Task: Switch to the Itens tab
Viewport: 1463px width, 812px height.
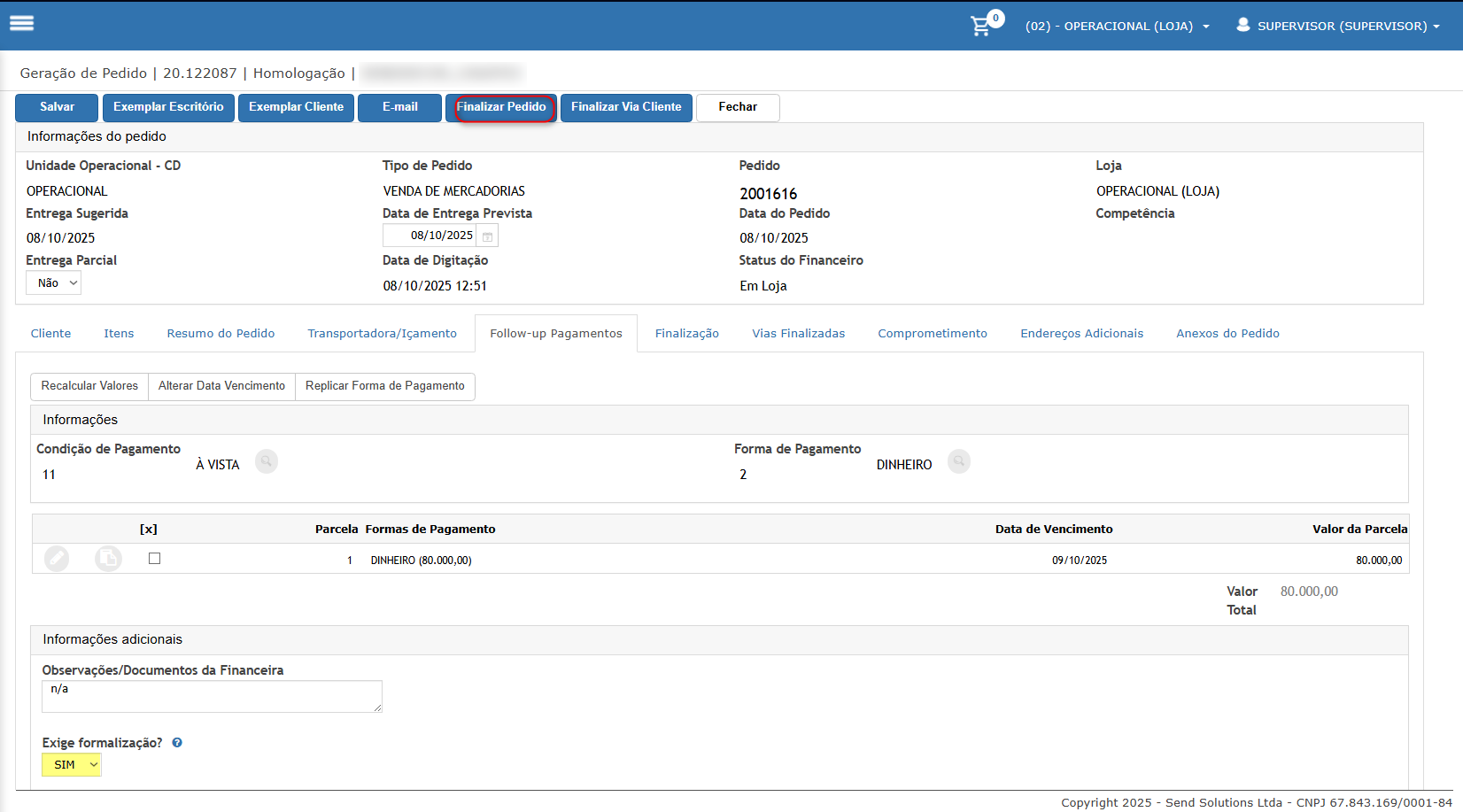Action: [119, 334]
